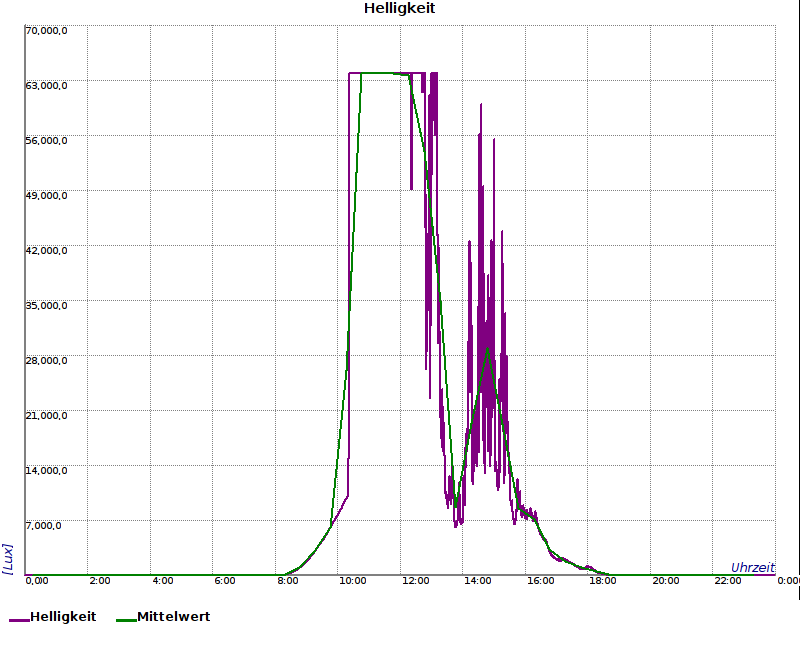Click the 4:00 time axis label

click(x=163, y=581)
